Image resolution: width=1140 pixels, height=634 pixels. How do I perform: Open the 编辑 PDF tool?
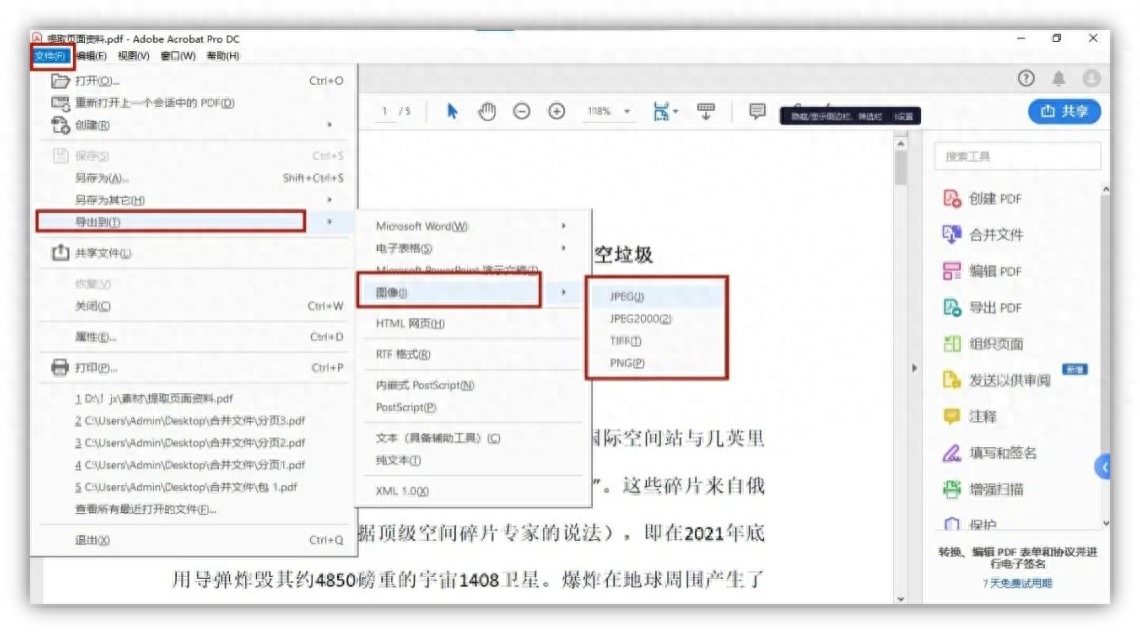[x=982, y=271]
